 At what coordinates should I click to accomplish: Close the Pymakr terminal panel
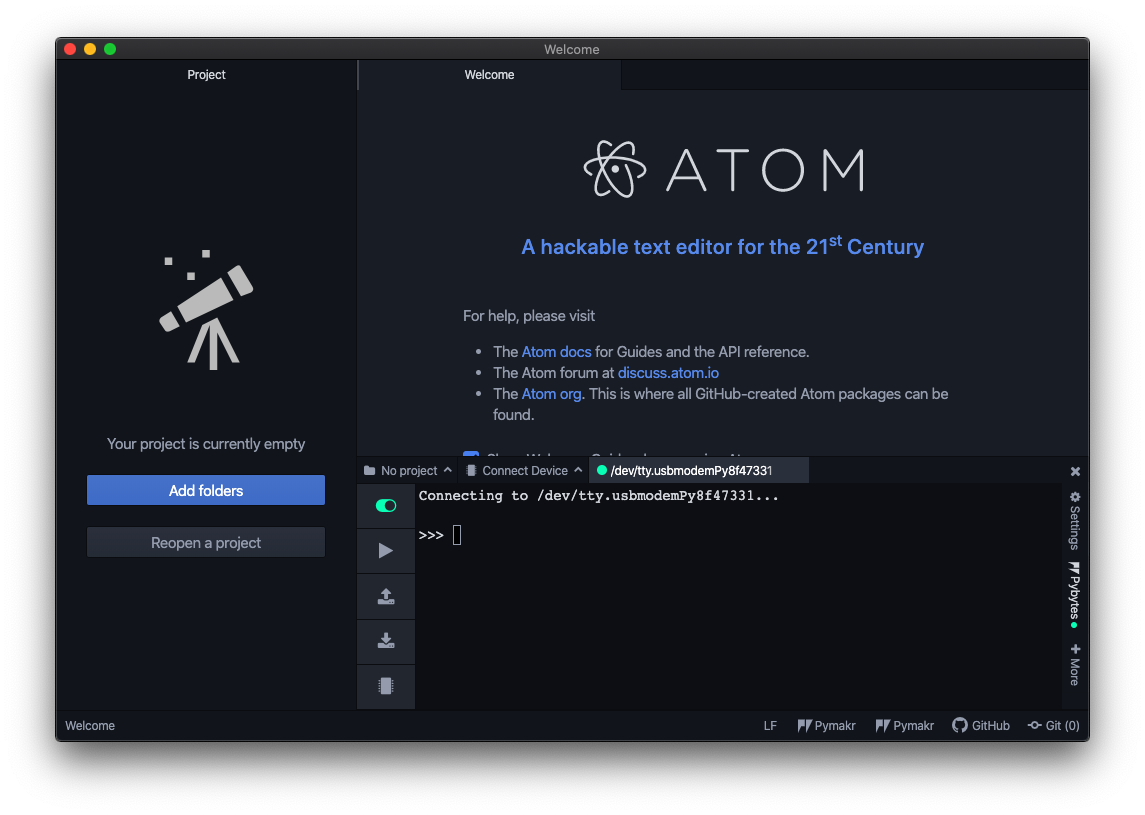point(1075,470)
